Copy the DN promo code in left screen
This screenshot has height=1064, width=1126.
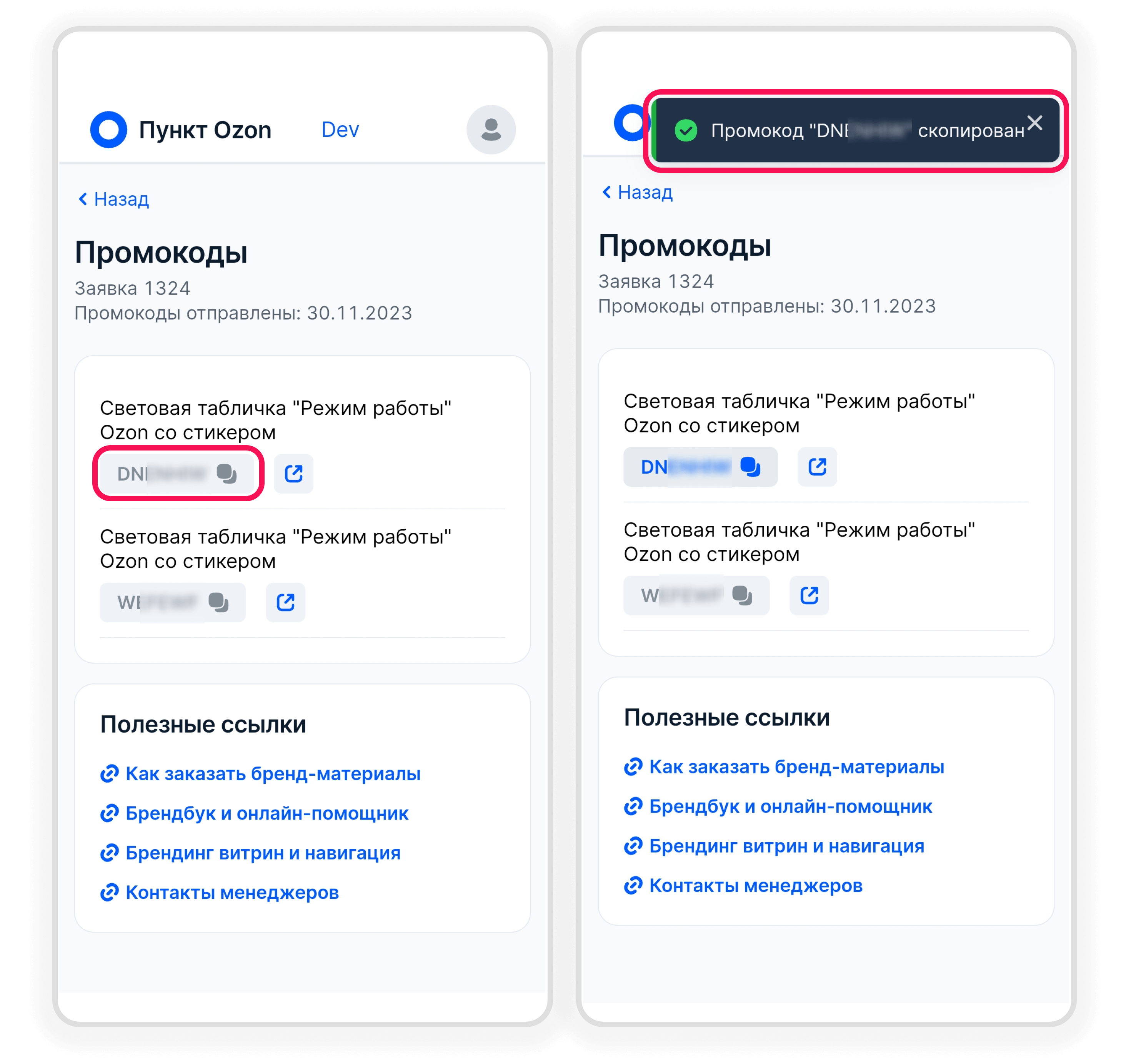(x=177, y=474)
